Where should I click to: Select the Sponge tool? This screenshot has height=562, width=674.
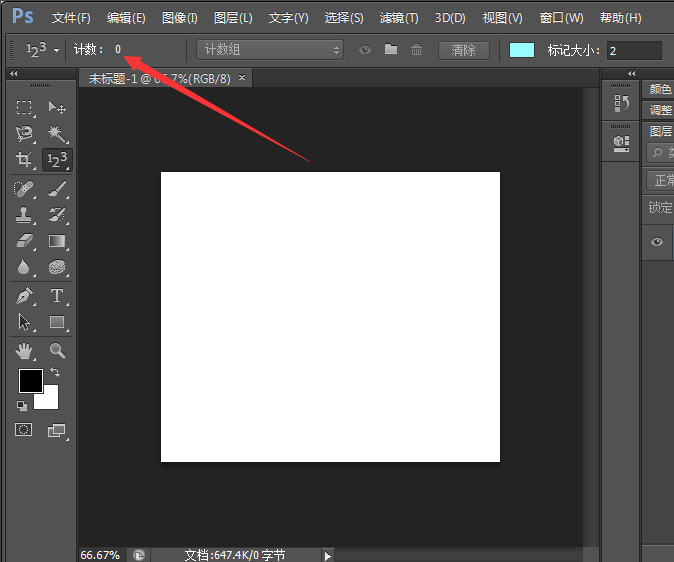click(x=57, y=267)
